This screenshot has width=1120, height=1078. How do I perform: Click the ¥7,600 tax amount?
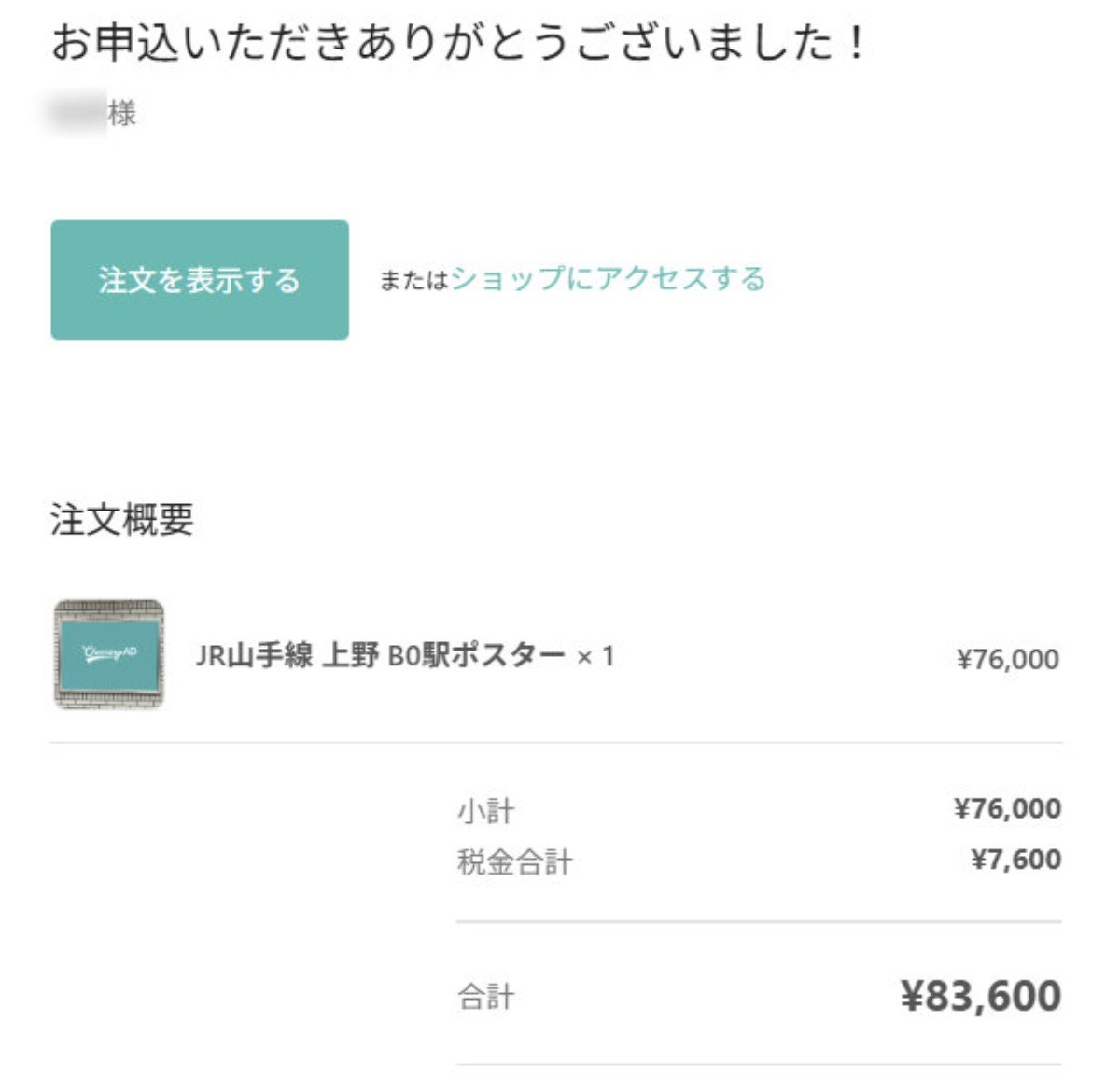1015,859
